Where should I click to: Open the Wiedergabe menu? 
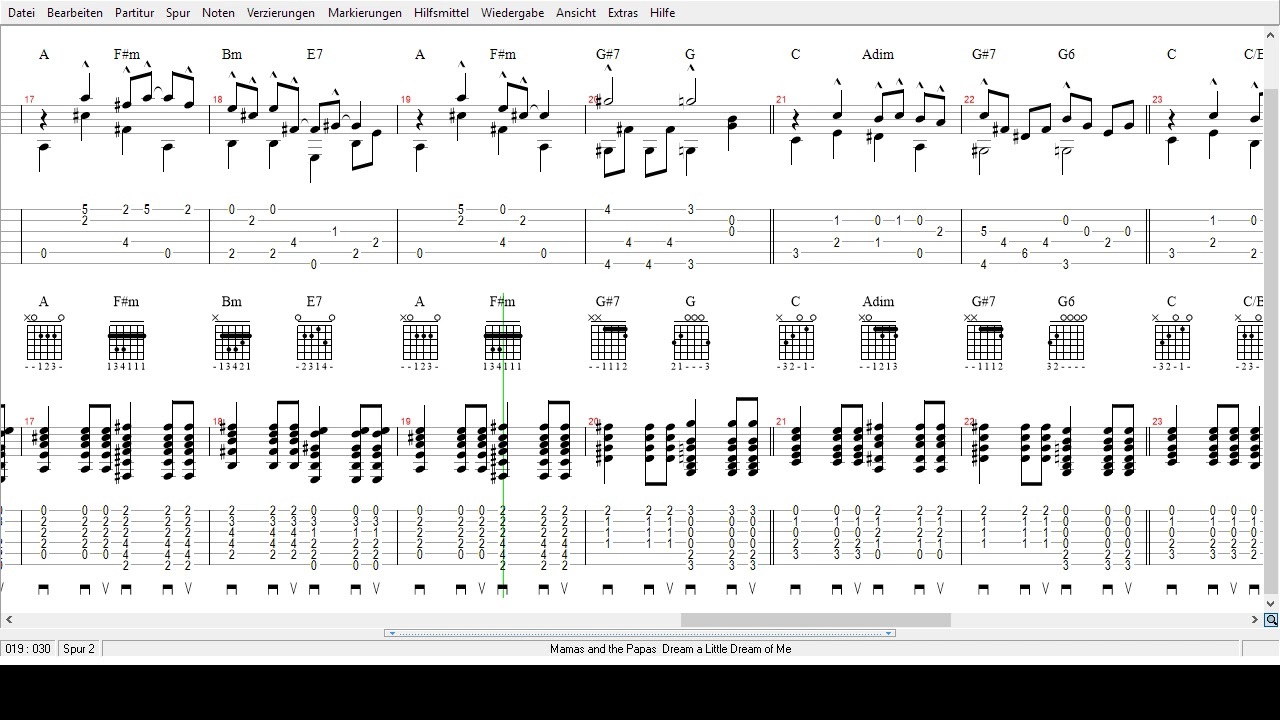click(x=512, y=13)
